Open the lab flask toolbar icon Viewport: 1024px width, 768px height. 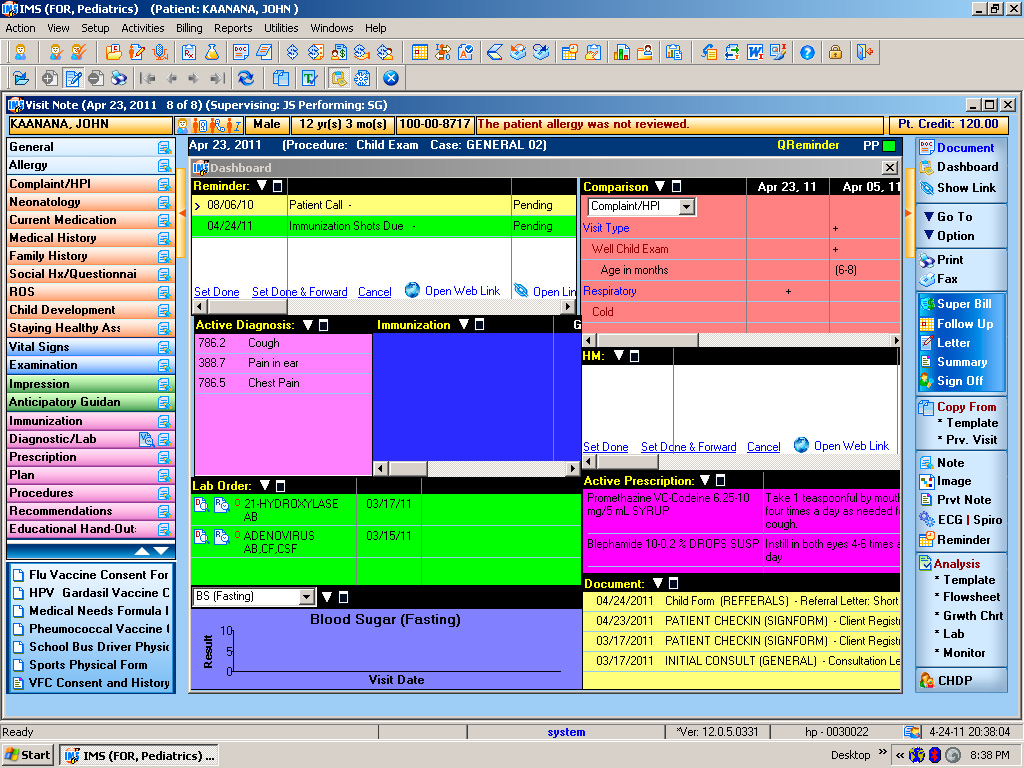[x=212, y=52]
